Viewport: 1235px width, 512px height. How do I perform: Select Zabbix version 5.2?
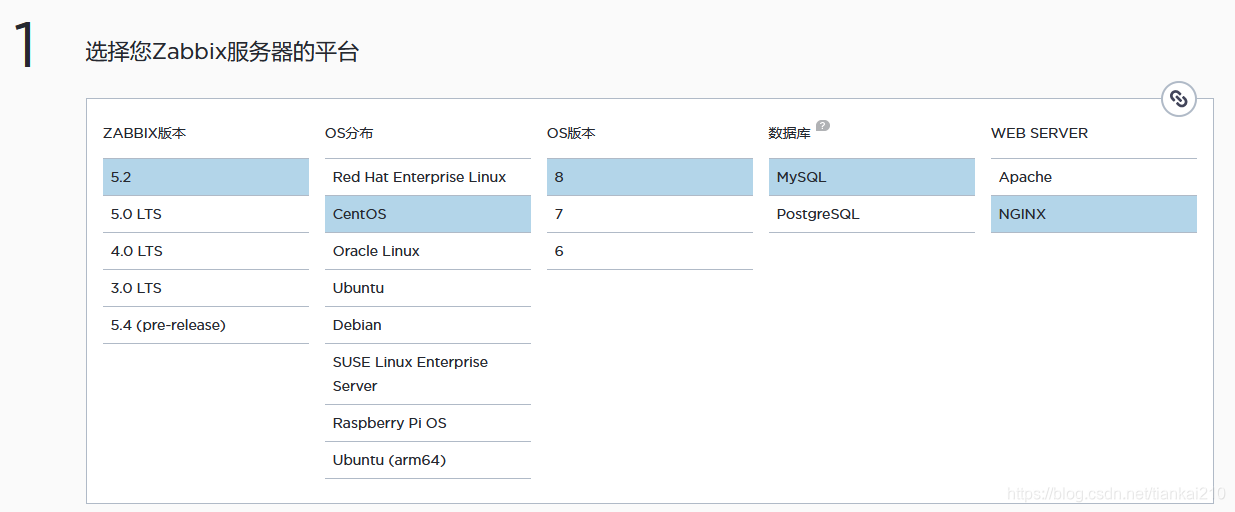(206, 177)
